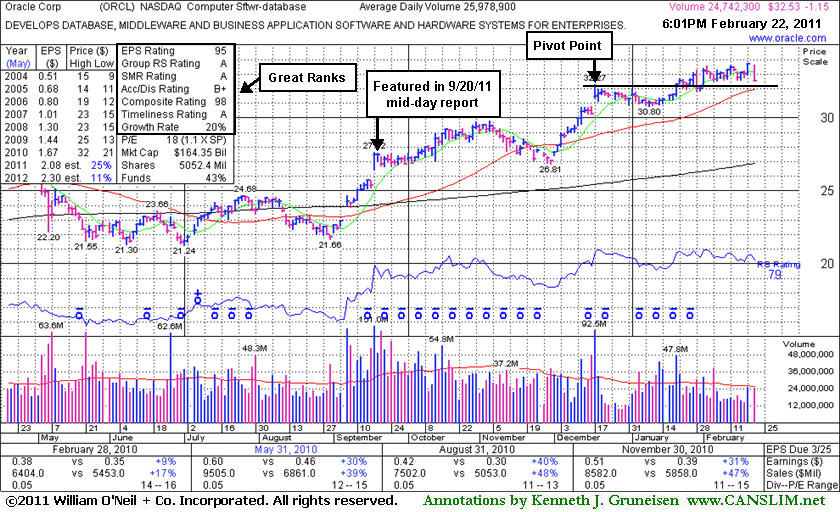Select the RS Rating 79 label
Screen dimensions: 840x512
pyautogui.click(x=778, y=269)
